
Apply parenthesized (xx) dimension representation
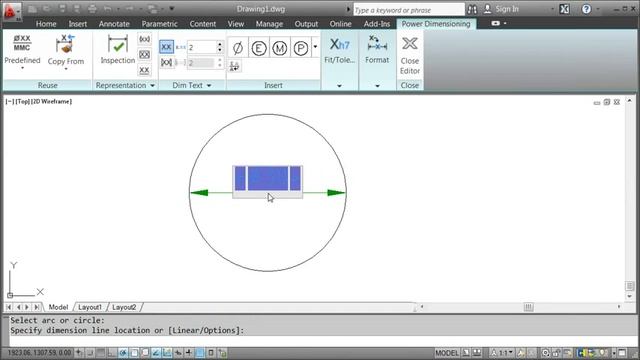(144, 39)
